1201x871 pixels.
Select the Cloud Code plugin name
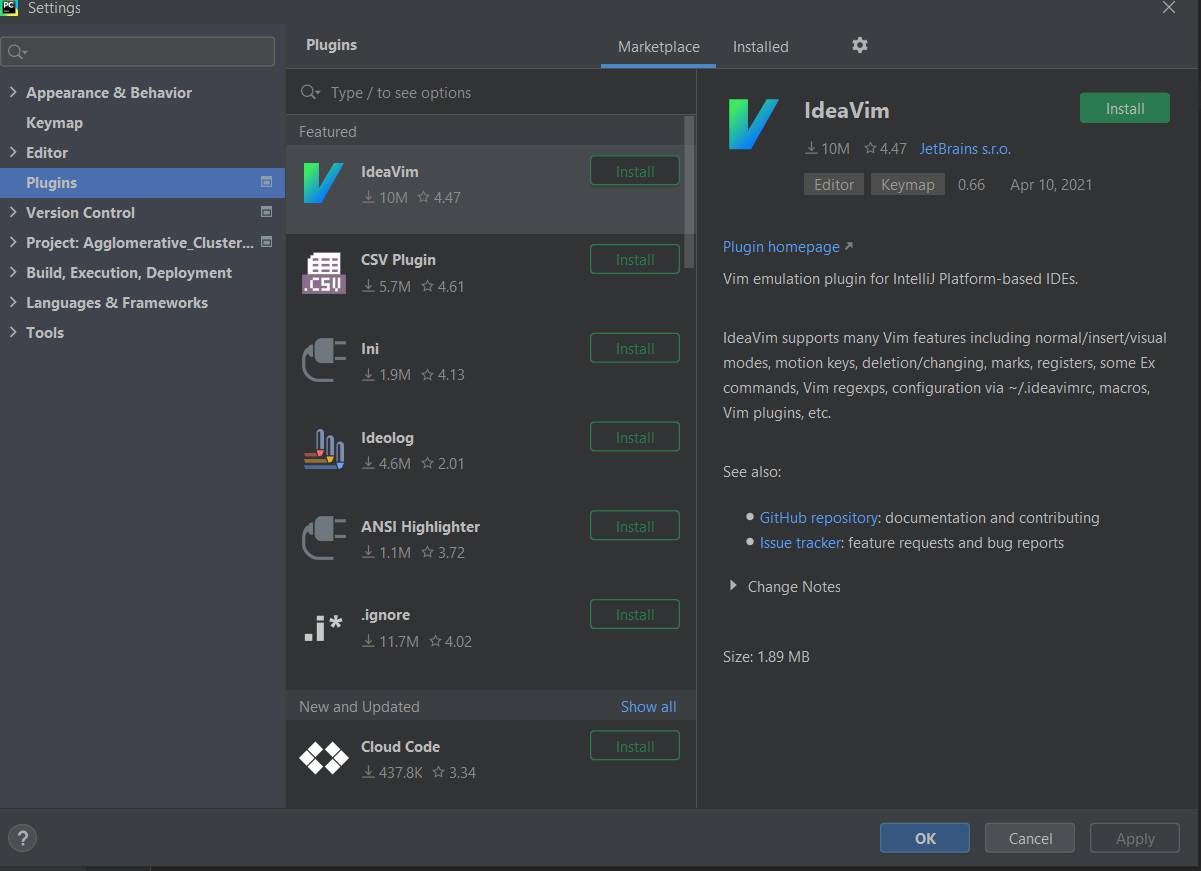(x=400, y=746)
